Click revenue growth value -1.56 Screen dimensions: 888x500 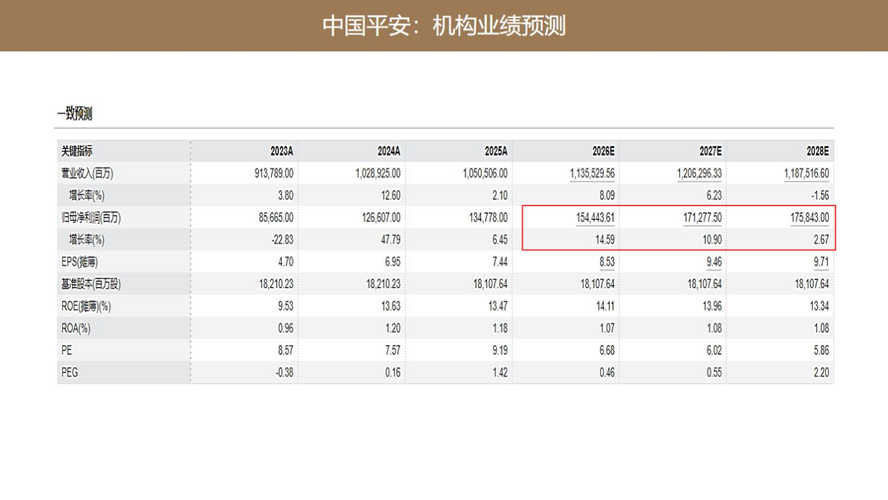(819, 195)
